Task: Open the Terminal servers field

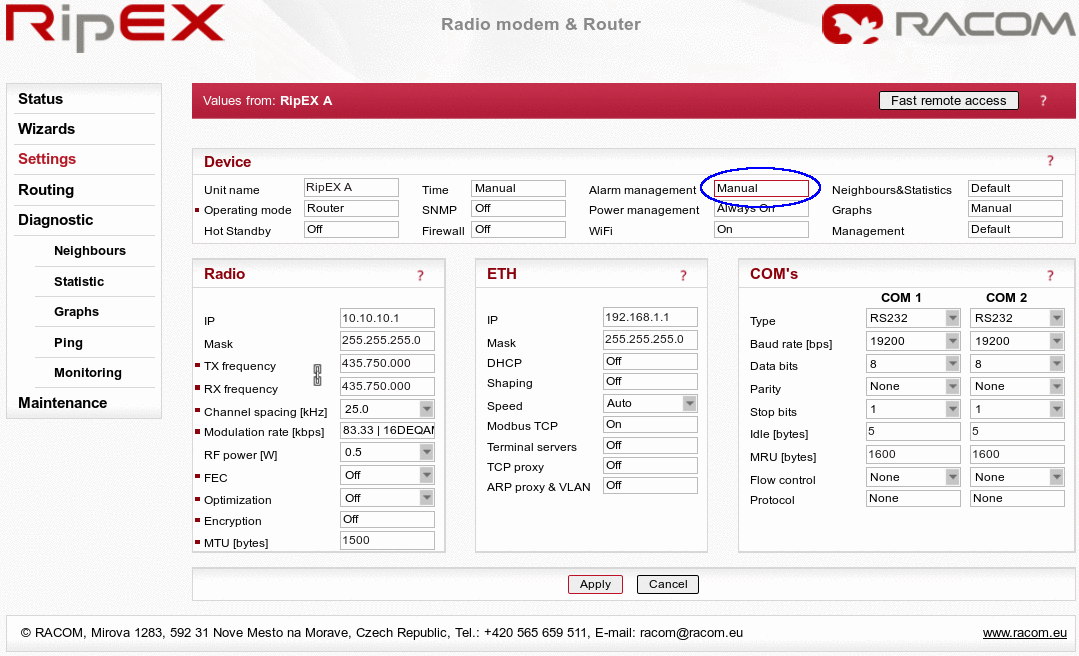Action: tap(650, 445)
